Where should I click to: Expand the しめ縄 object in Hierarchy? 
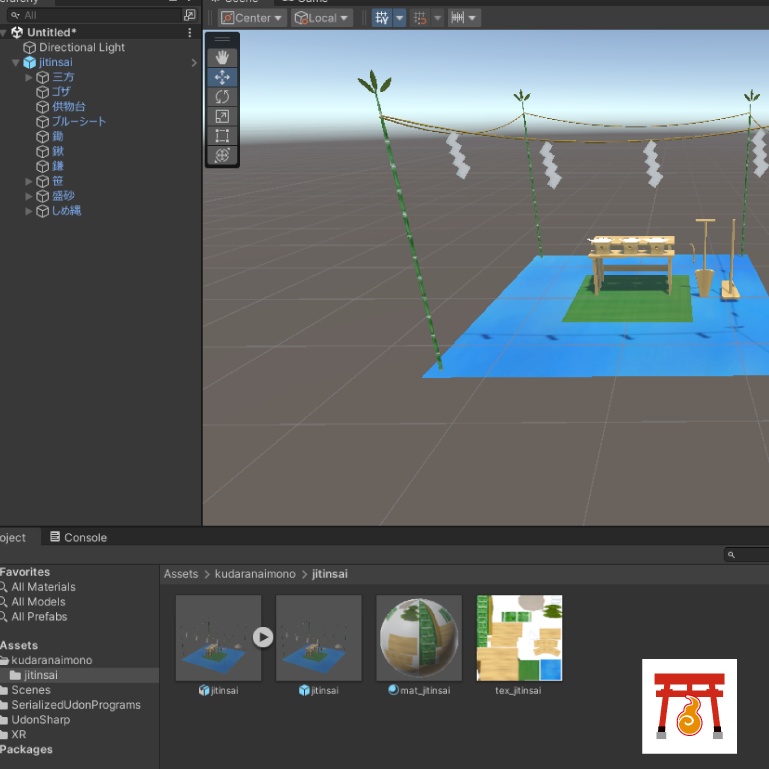click(x=28, y=211)
